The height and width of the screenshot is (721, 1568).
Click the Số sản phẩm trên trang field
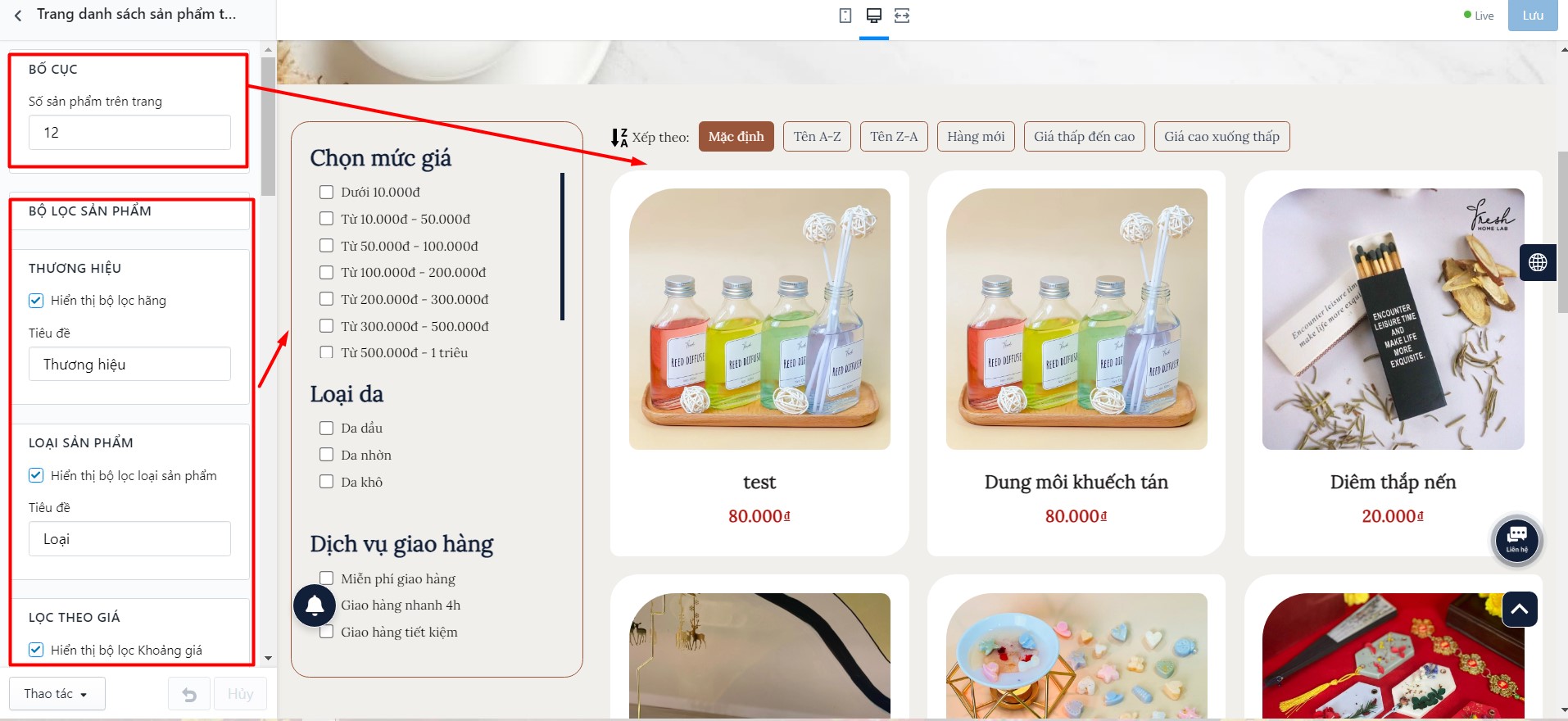coord(129,133)
